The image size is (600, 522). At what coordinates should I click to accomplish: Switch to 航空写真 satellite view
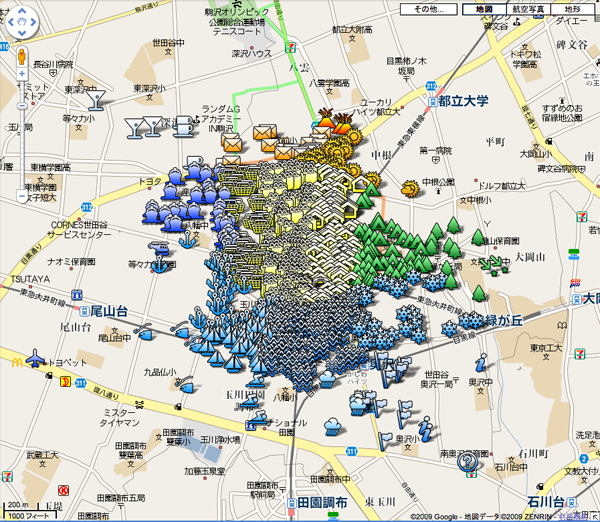click(x=528, y=9)
